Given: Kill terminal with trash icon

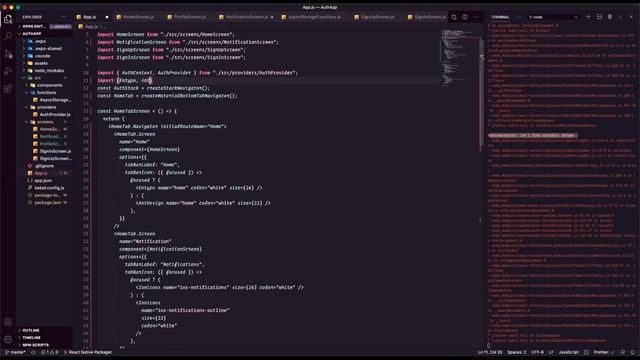Looking at the screenshot, I should [610, 17].
